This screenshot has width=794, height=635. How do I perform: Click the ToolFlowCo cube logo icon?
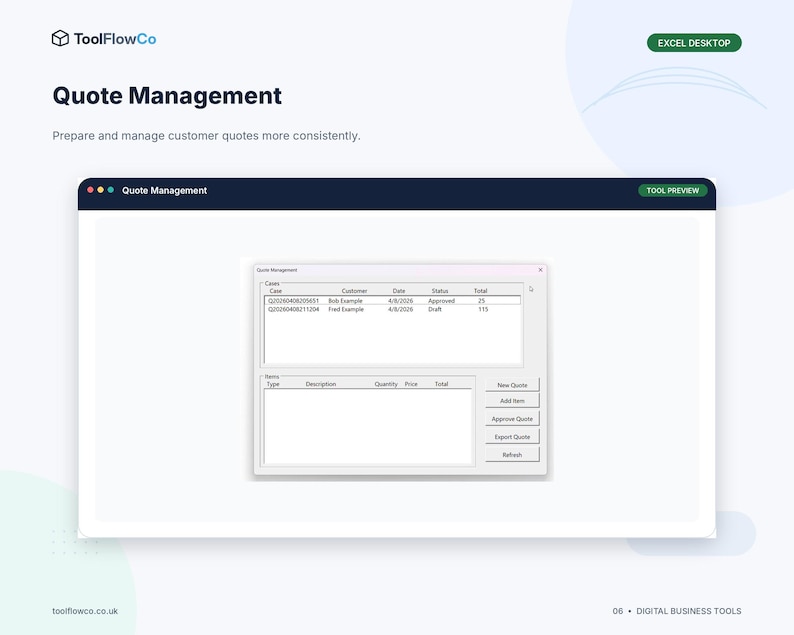[x=60, y=38]
